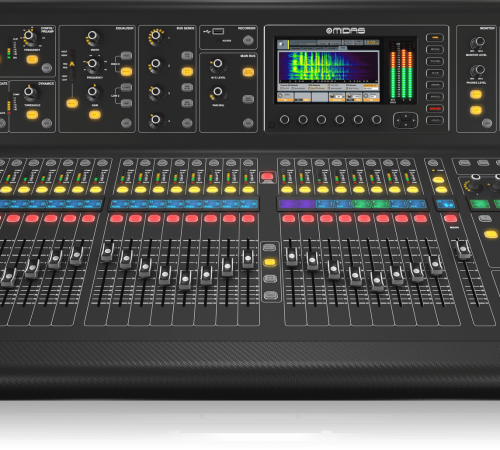Viewport: 500px width, 450px height.
Task: Select the lit High Mid band in Equaliser
Action: pyautogui.click(x=126, y=71)
